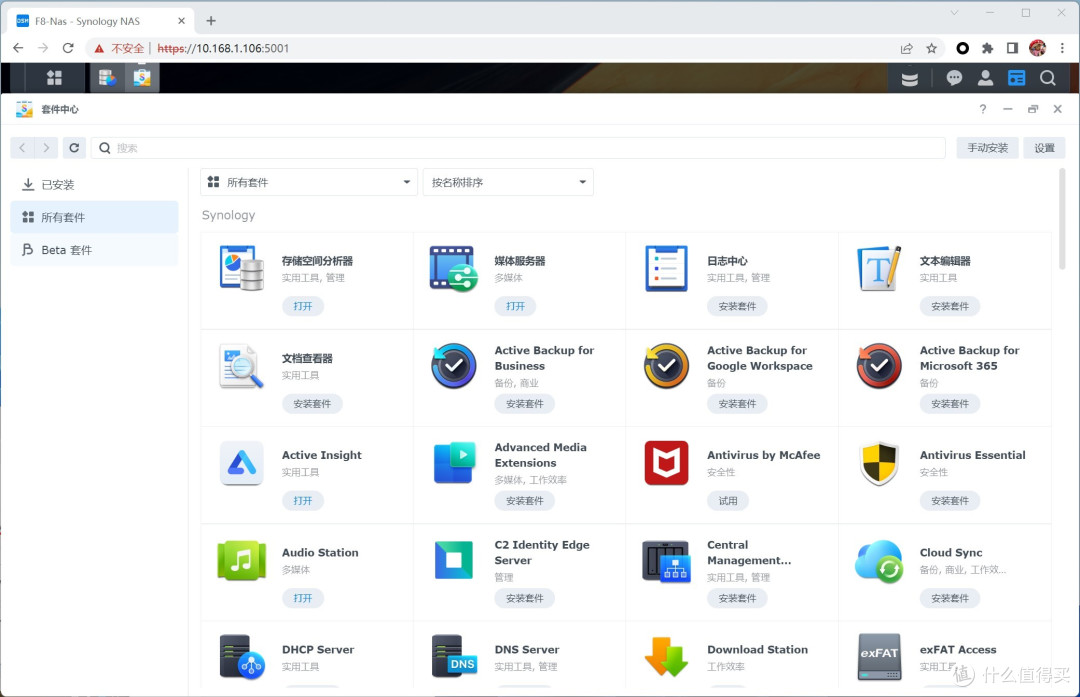
Task: Click the C2 Identity Edge Server icon
Action: (x=454, y=560)
